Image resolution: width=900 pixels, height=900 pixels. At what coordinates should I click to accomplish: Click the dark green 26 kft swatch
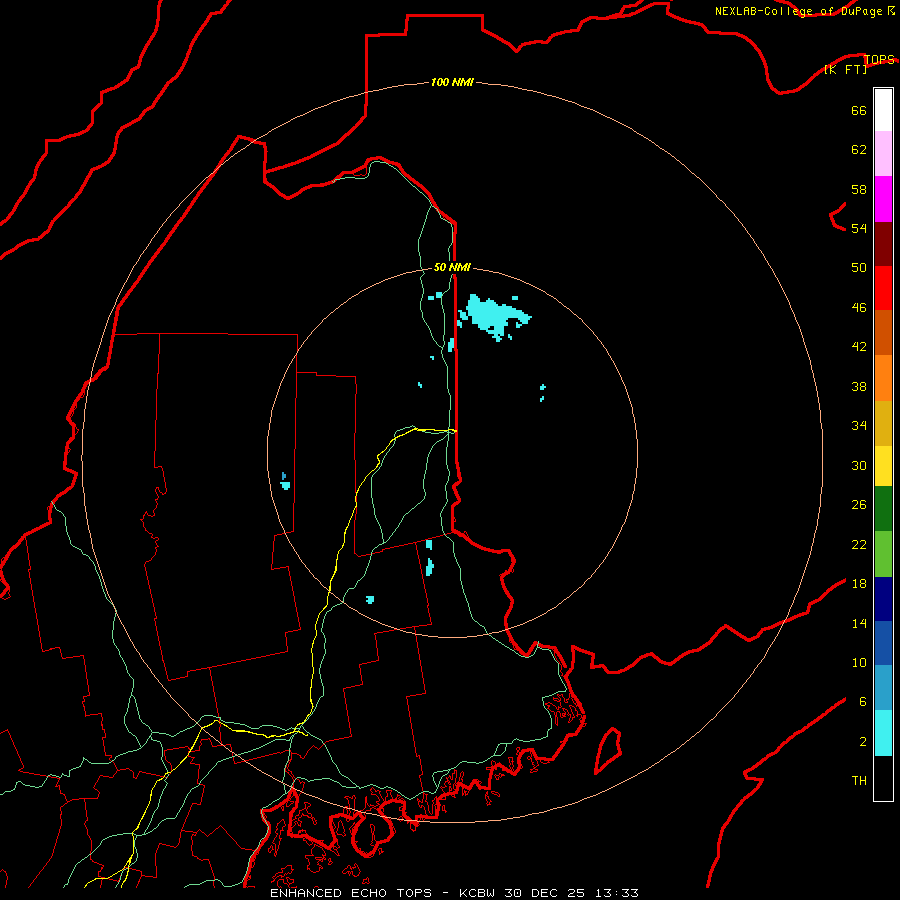pyautogui.click(x=883, y=509)
